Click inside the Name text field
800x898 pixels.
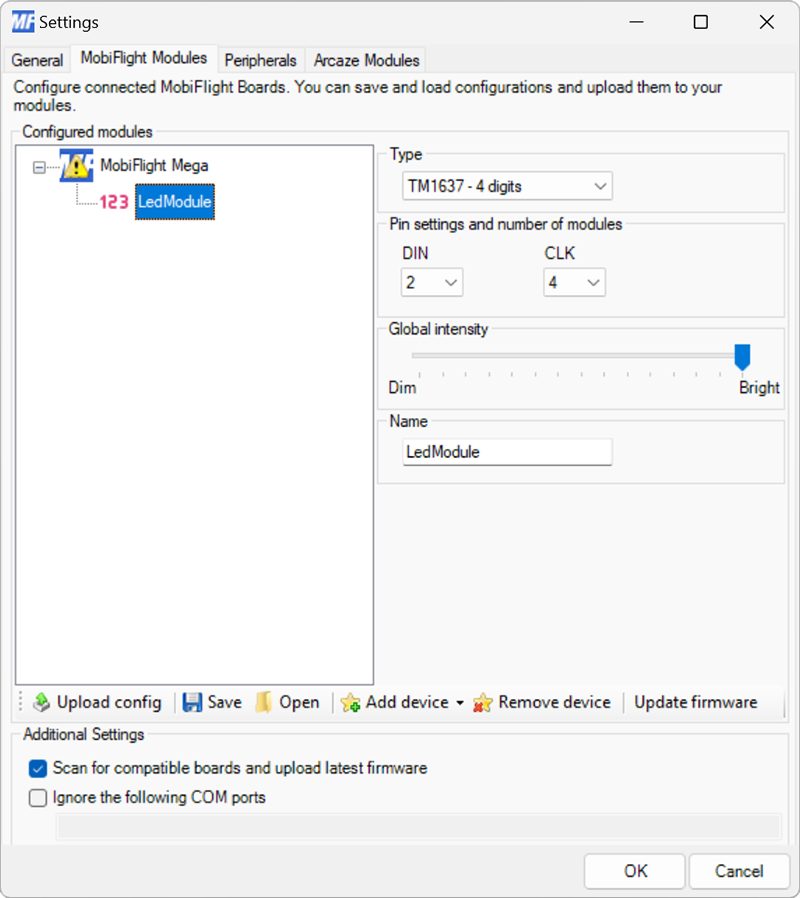point(506,452)
